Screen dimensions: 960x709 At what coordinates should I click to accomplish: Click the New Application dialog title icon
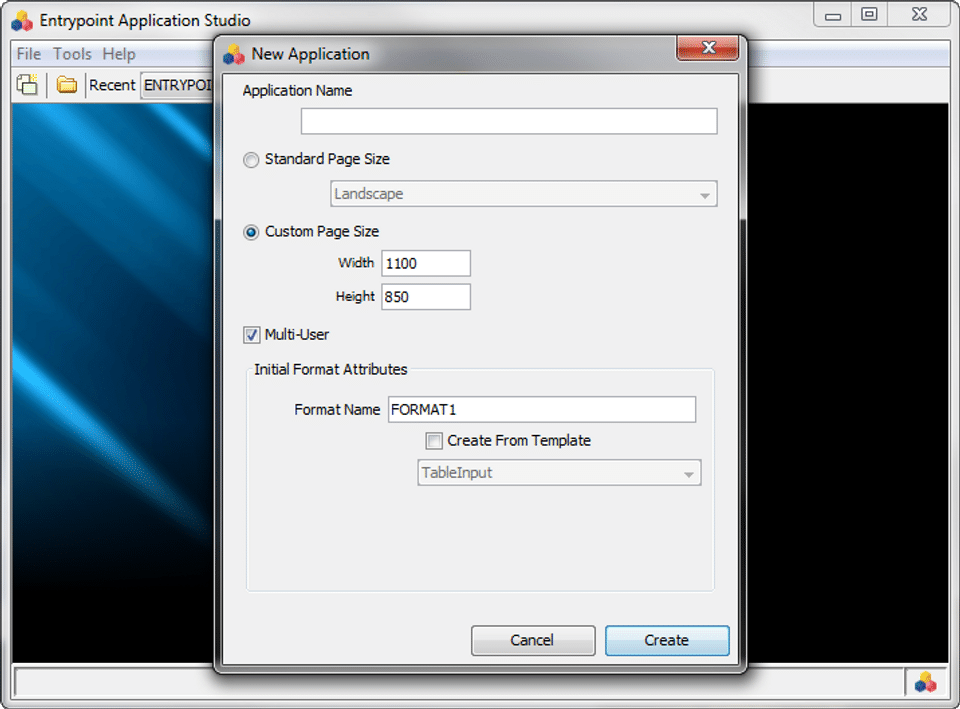tap(233, 54)
